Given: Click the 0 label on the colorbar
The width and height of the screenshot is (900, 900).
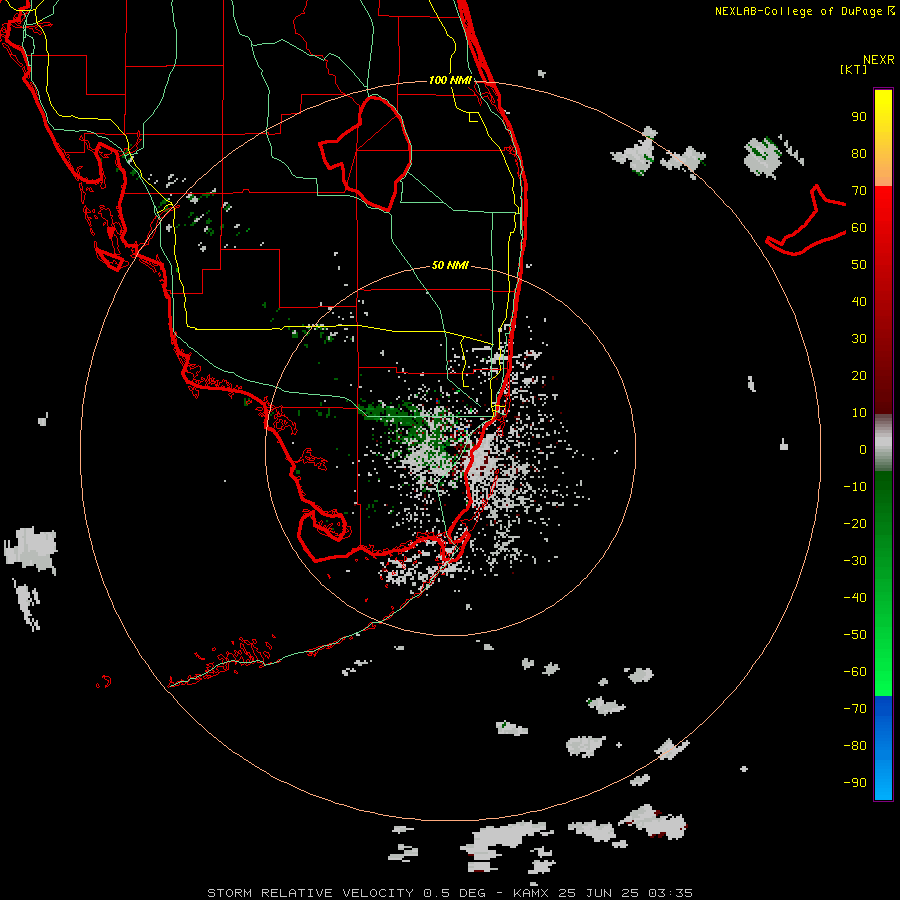Looking at the screenshot, I should (x=863, y=449).
